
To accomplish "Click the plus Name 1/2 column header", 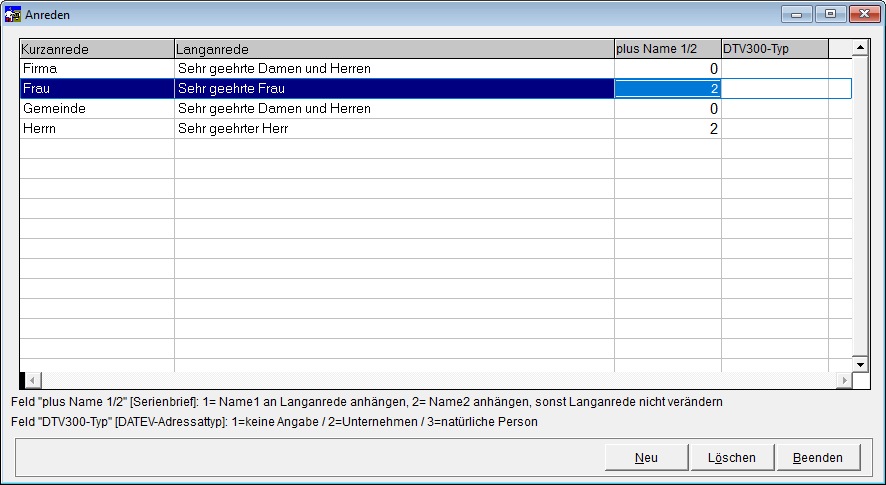I will point(668,49).
